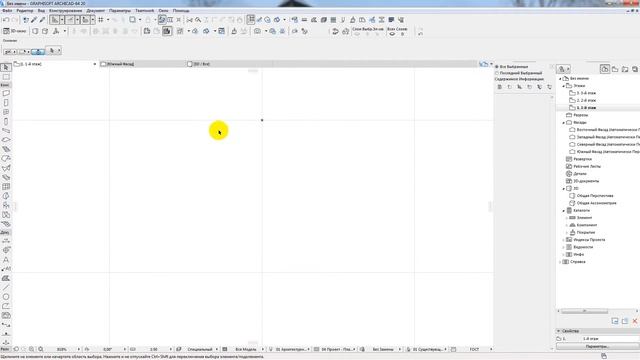
Task: Click the Pick Up Parameters eyedropper
Action: [34, 20]
